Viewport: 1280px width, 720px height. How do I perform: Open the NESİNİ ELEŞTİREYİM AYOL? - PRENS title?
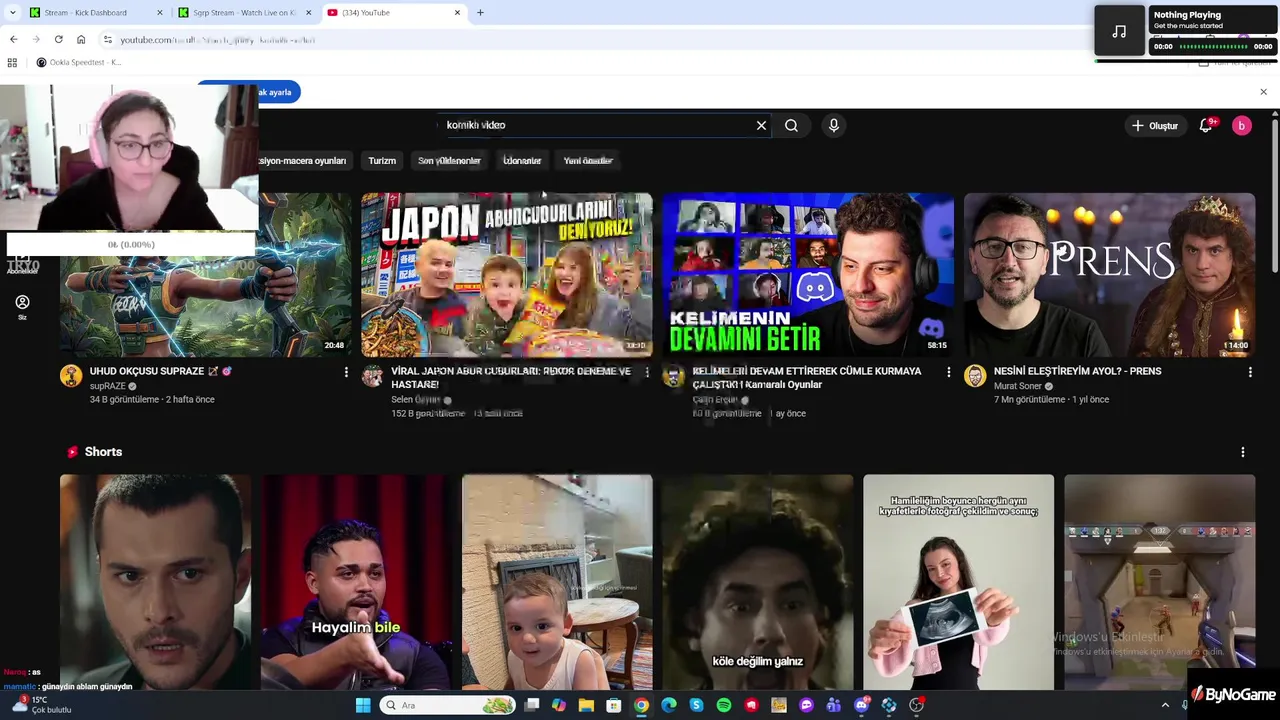1078,371
